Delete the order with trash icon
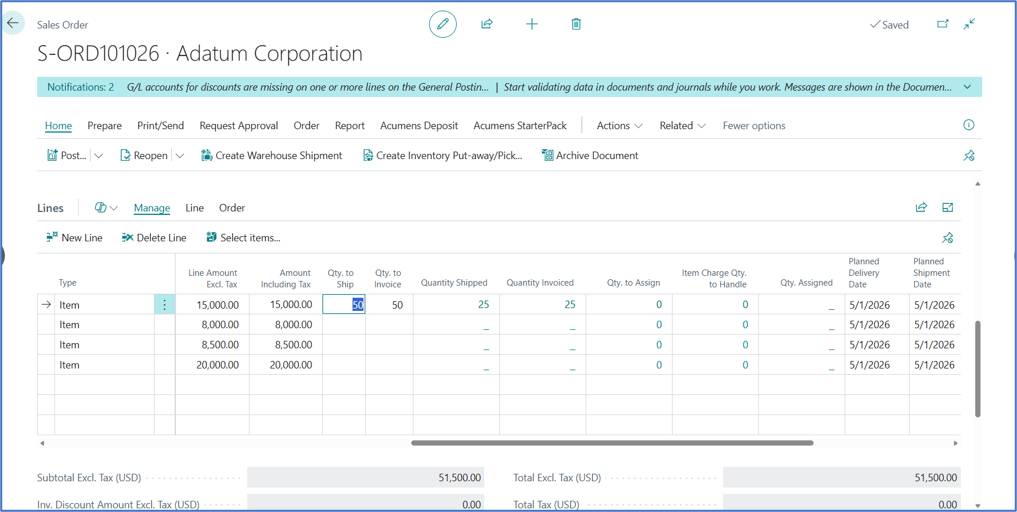The image size is (1017, 512). [576, 24]
